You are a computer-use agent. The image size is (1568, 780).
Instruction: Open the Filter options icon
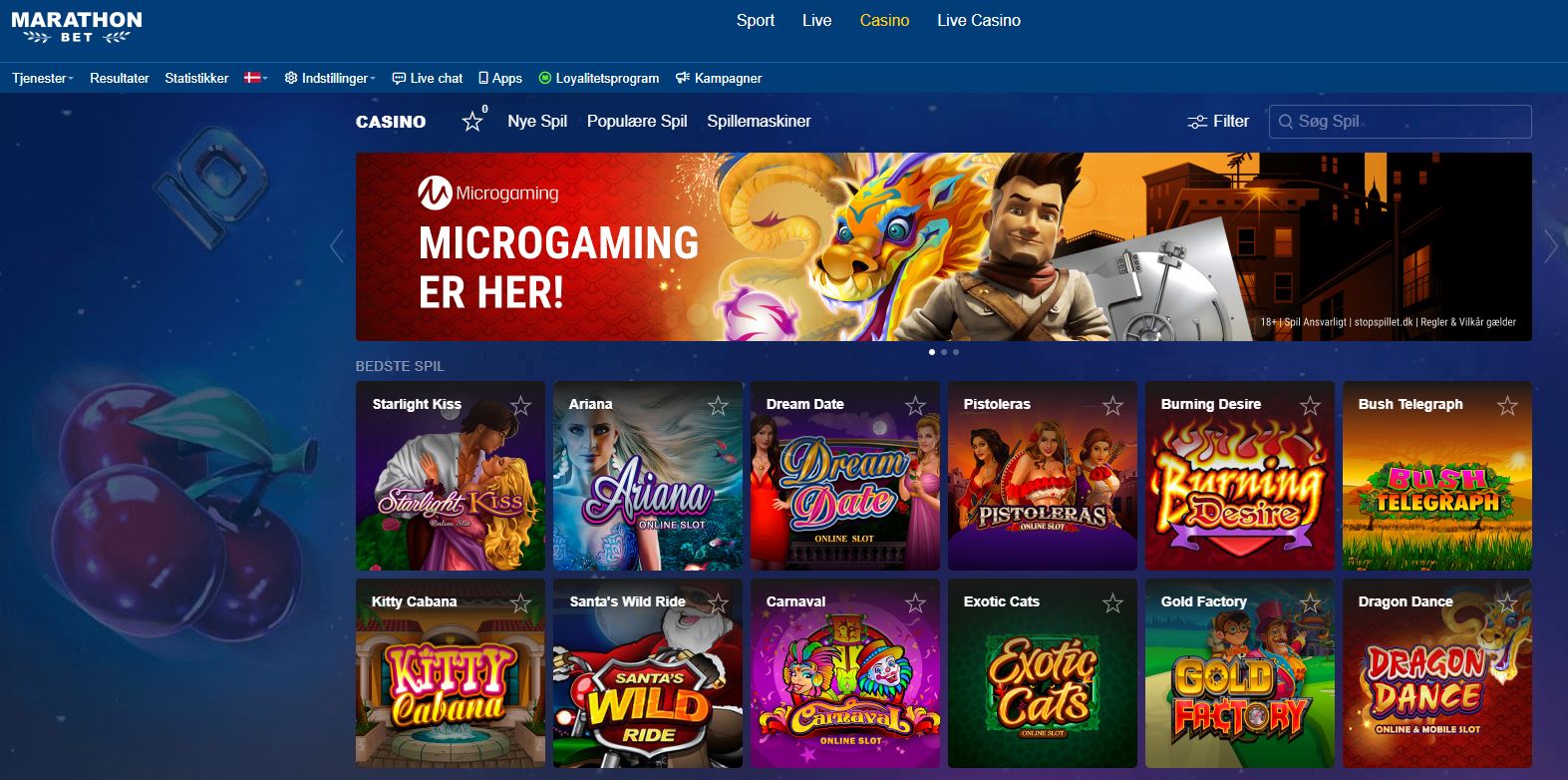coord(1197,122)
